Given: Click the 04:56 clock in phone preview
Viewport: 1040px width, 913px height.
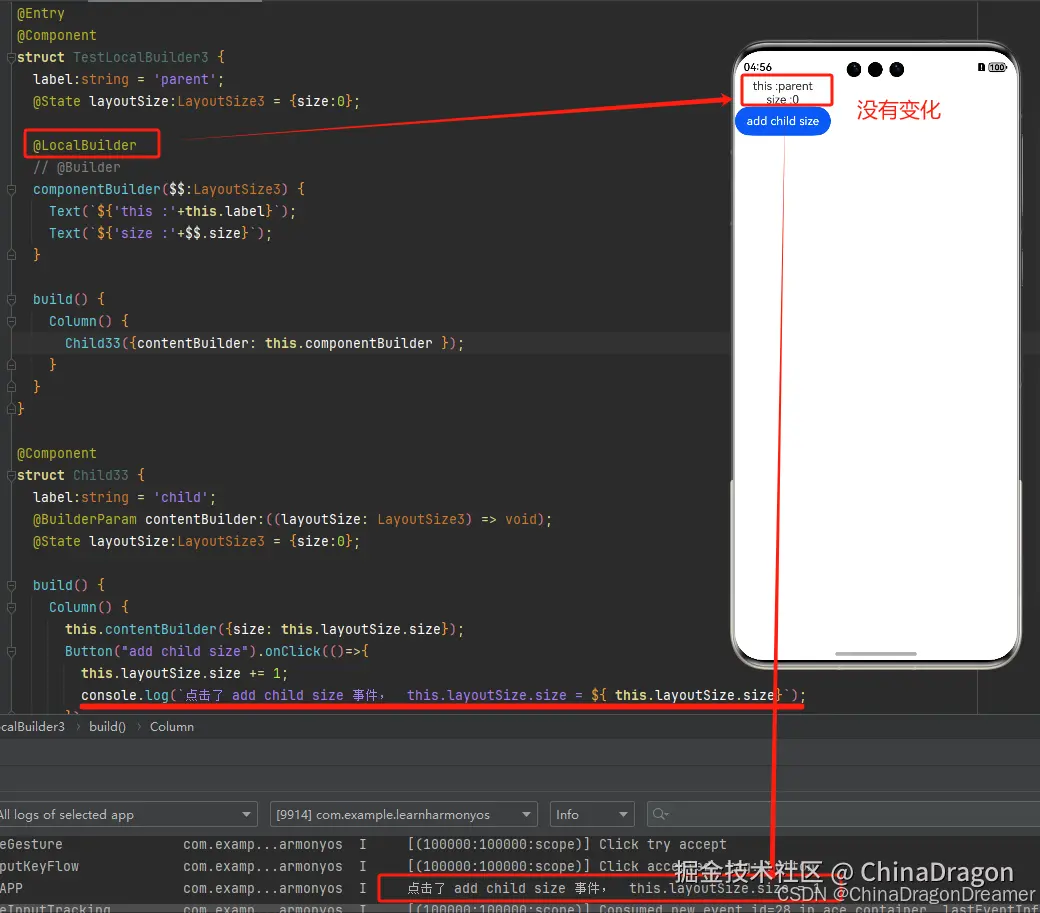Looking at the screenshot, I should click(757, 67).
